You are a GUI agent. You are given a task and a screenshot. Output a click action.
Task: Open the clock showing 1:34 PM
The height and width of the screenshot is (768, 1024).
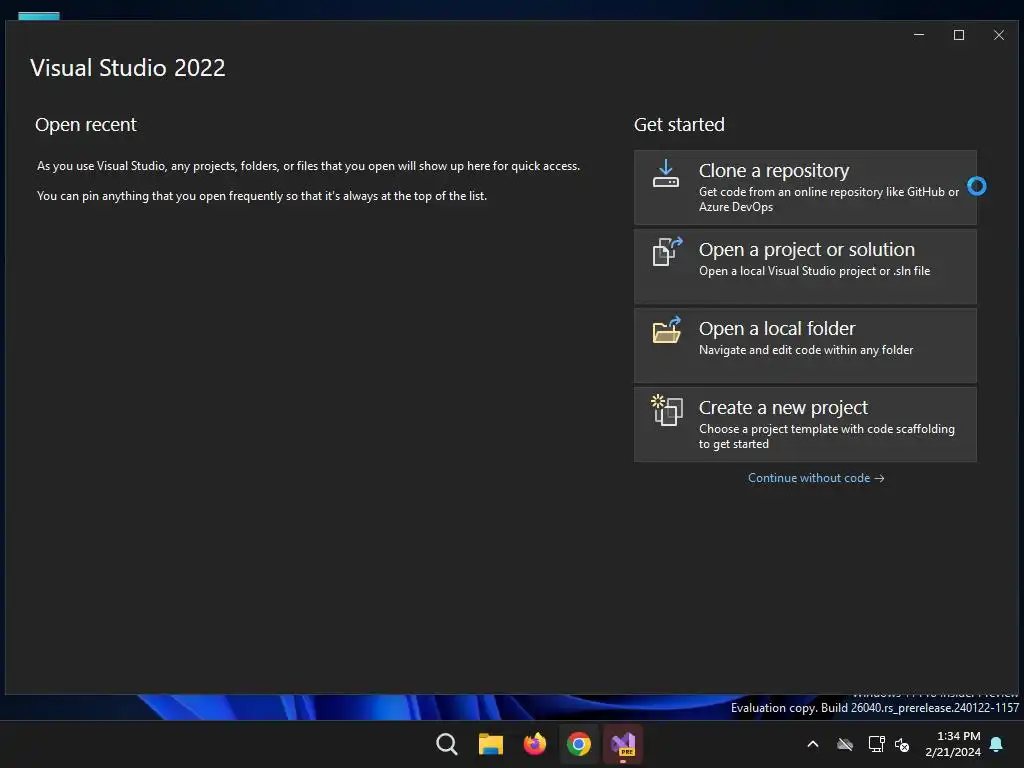pos(953,744)
